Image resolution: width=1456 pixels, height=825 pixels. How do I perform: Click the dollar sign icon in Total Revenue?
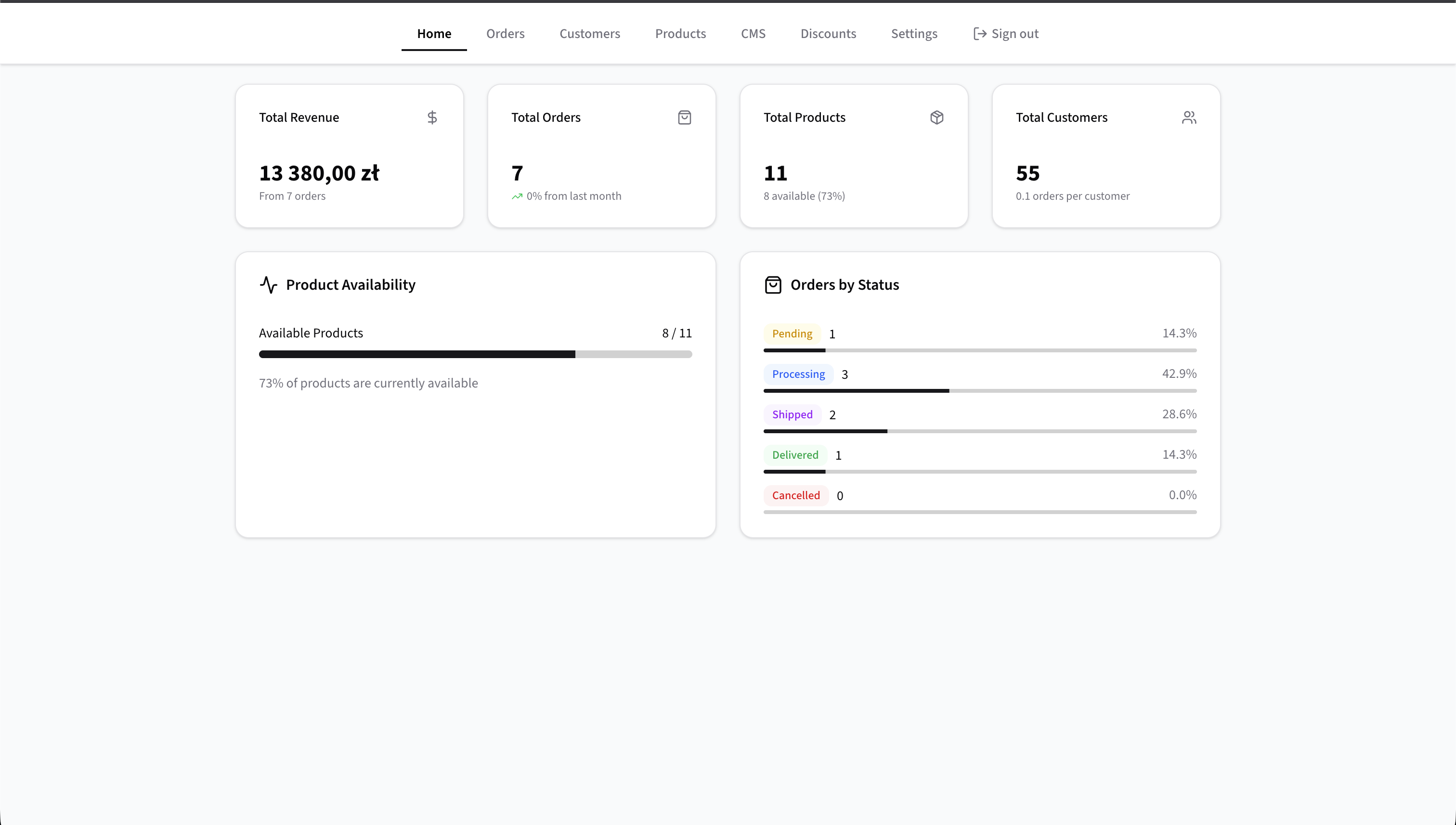[432, 117]
